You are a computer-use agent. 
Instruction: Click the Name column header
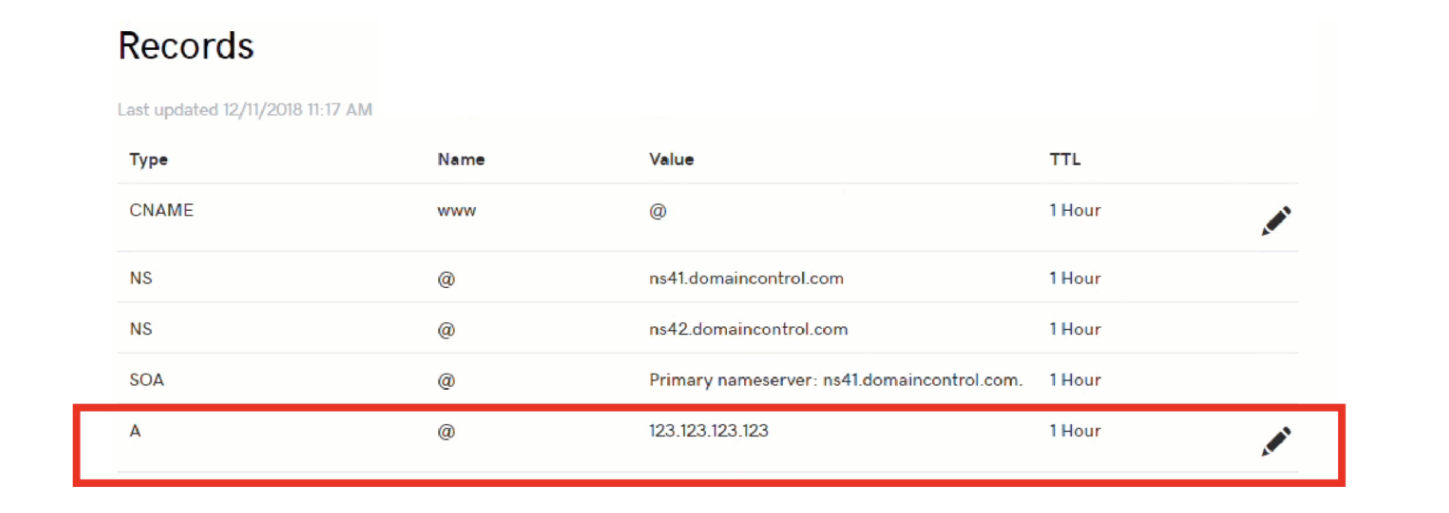[460, 160]
